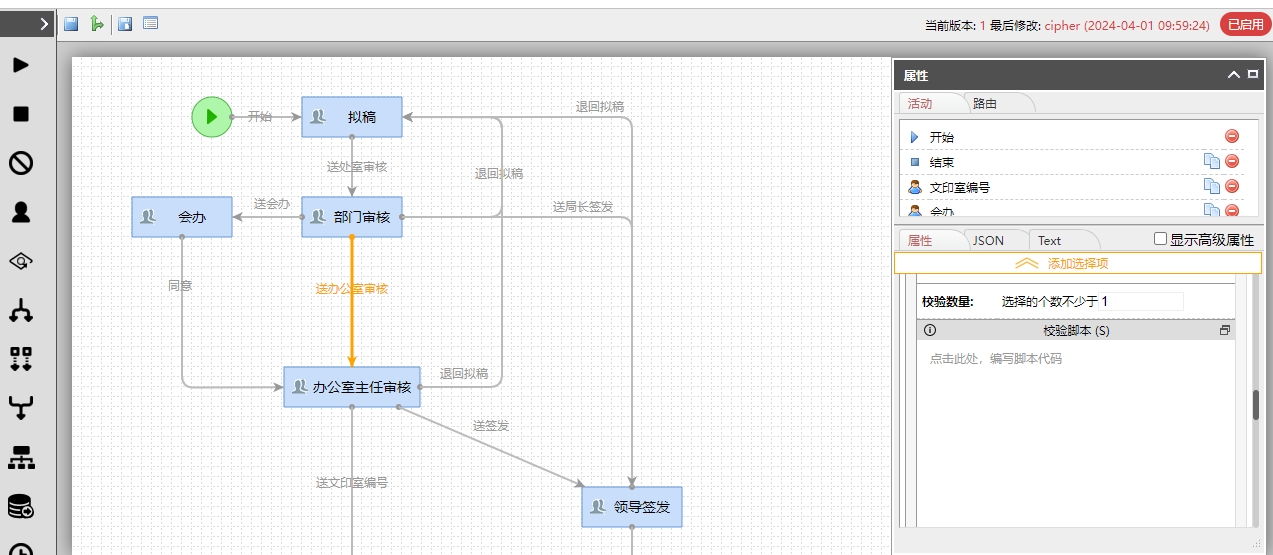Enable the 显示高级属性 checkbox

pos(1160,239)
